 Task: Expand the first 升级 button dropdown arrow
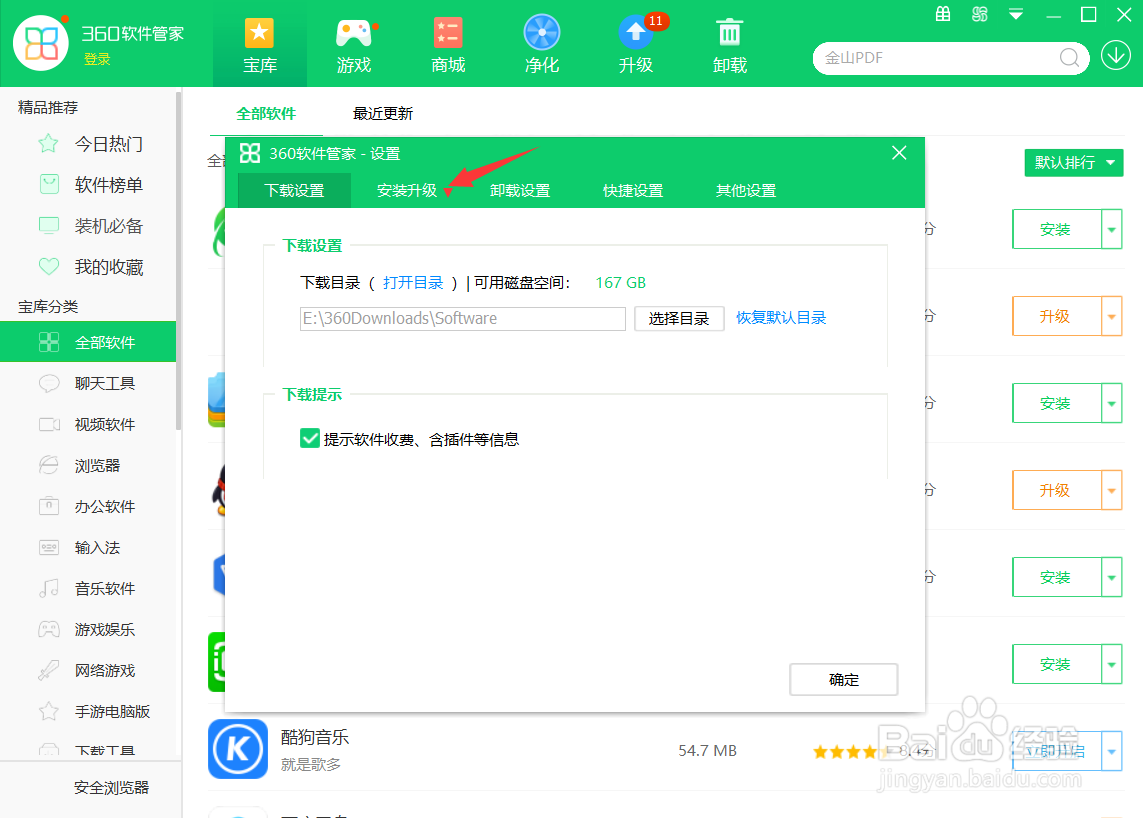(1111, 316)
